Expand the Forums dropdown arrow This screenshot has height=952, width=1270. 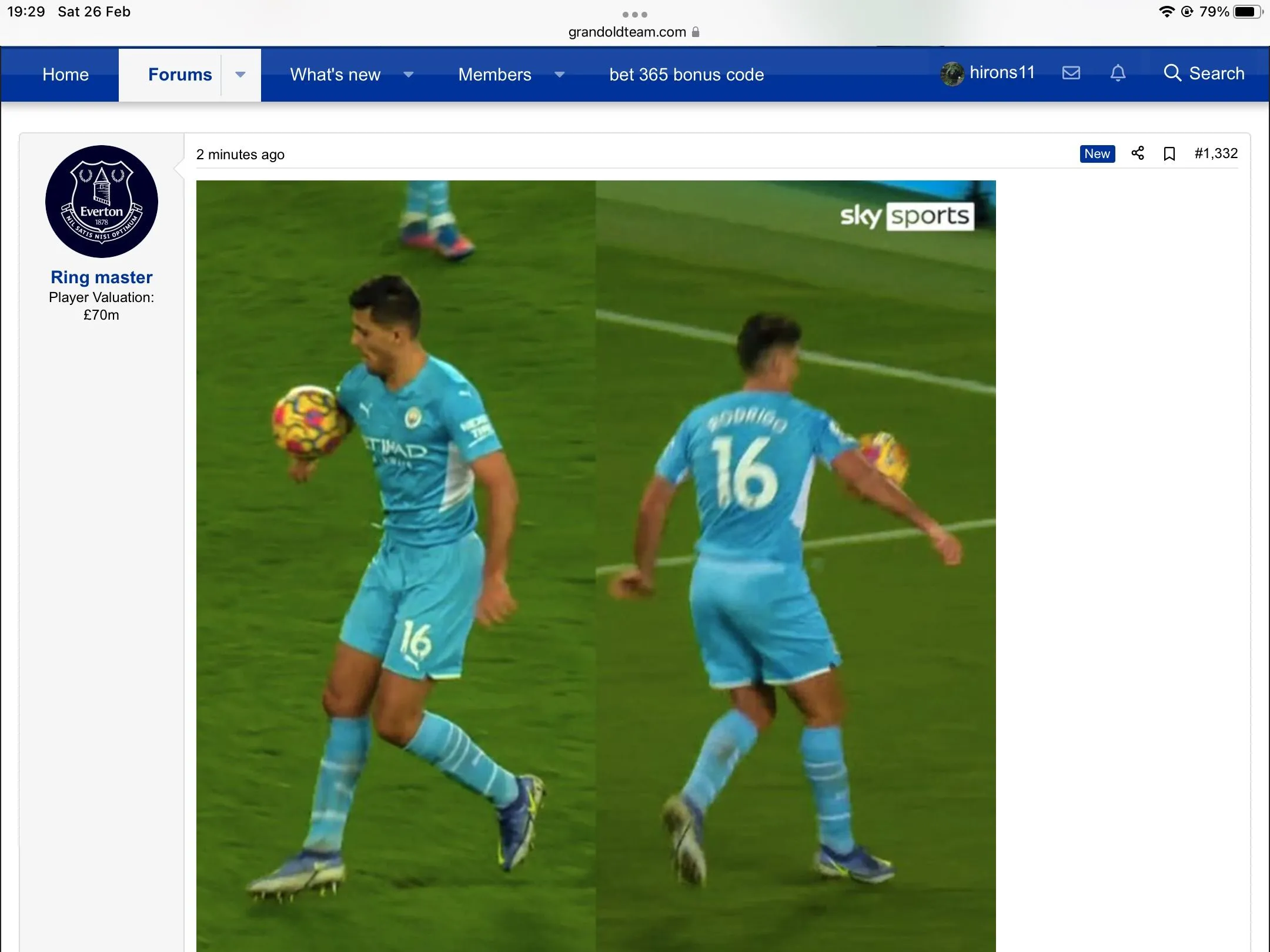coord(240,75)
